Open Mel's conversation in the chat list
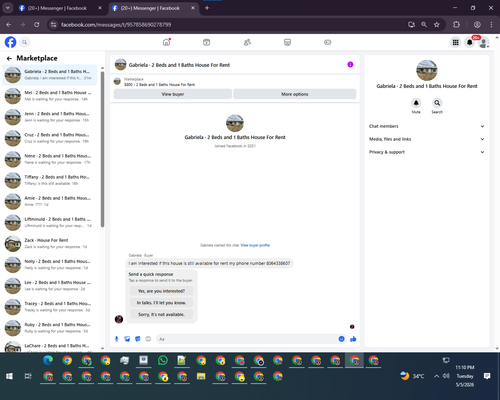The width and height of the screenshot is (500, 400). pos(50,96)
